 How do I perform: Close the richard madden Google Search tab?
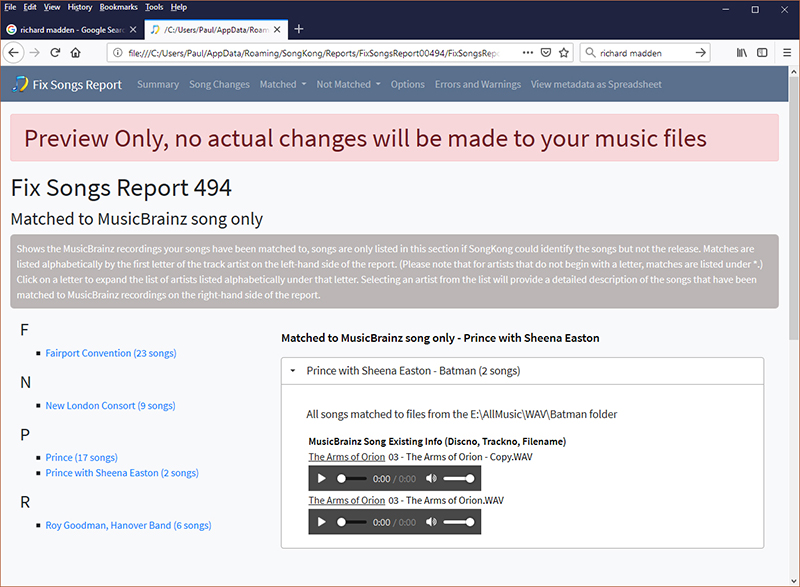133,30
